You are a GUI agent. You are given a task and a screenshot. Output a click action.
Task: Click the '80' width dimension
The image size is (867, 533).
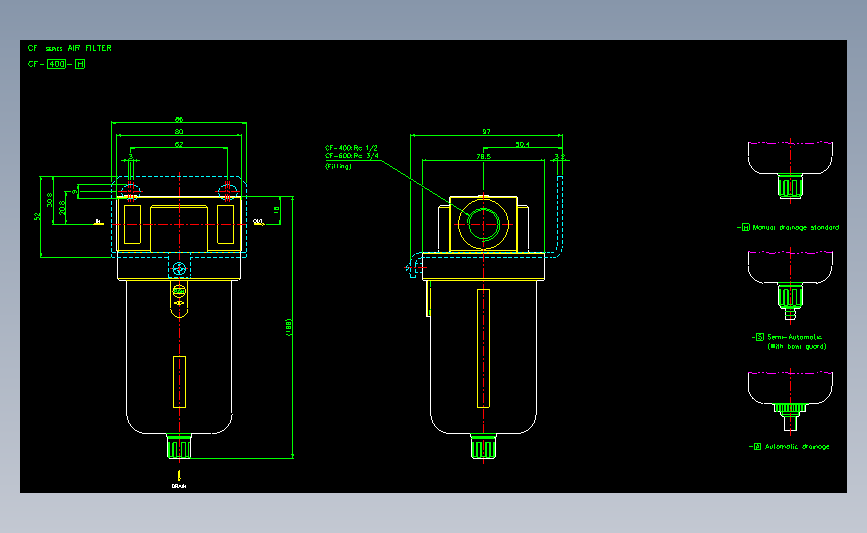tap(179, 132)
